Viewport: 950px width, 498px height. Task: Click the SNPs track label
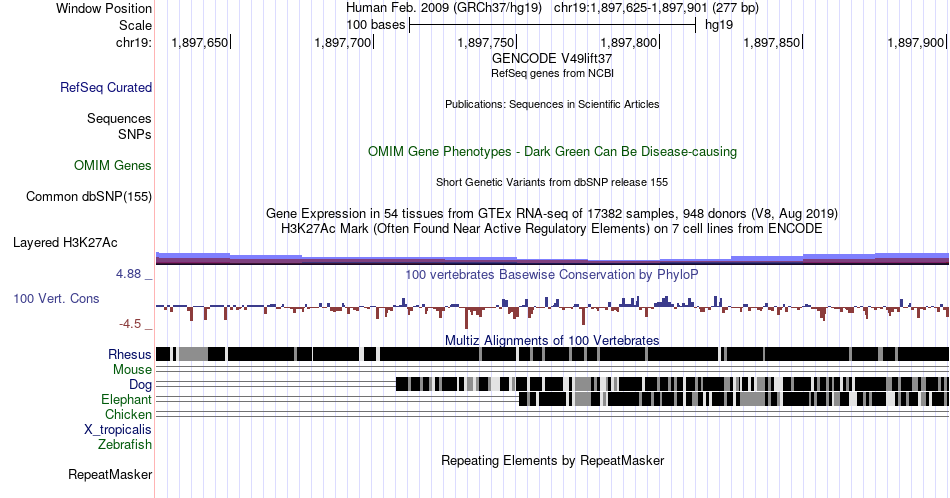(x=135, y=134)
